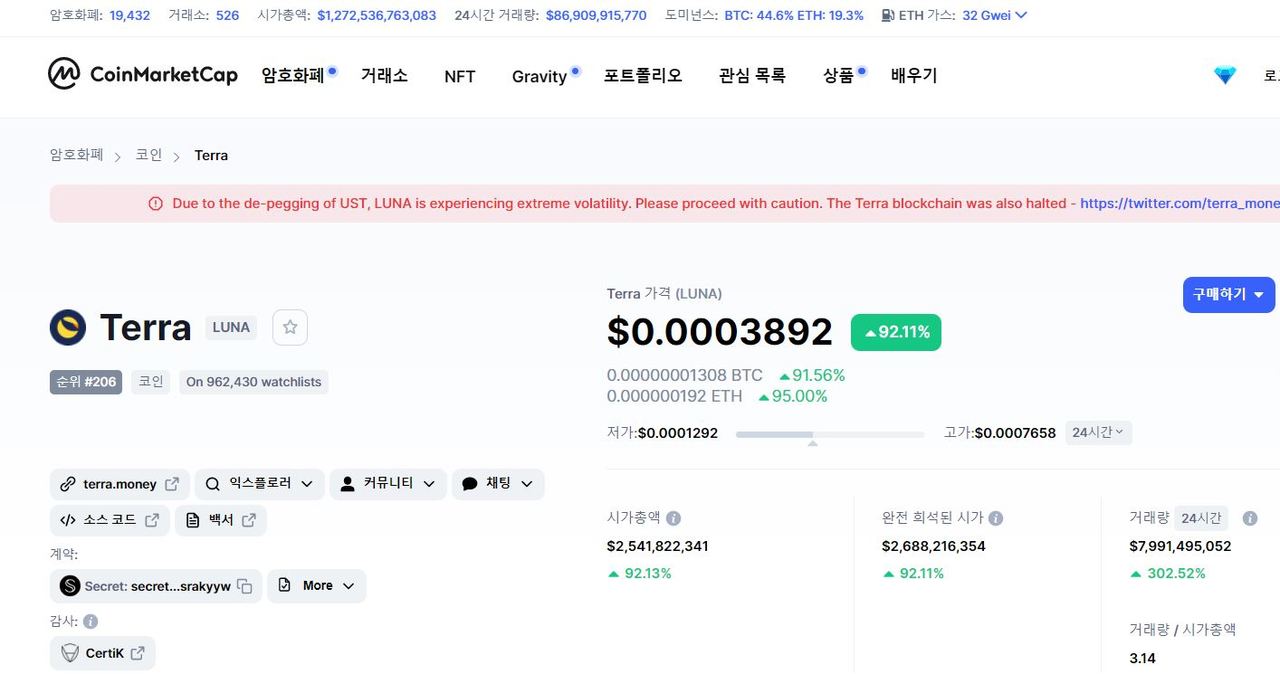Open the 백서 whitepaper link
Image resolution: width=1280 pixels, height=674 pixels.
[221, 520]
